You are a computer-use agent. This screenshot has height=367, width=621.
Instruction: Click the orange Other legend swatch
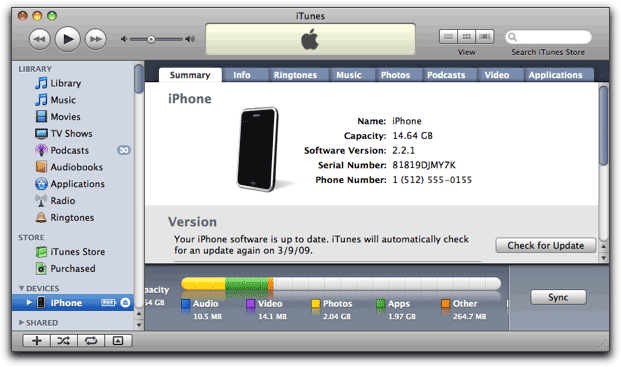pos(446,304)
